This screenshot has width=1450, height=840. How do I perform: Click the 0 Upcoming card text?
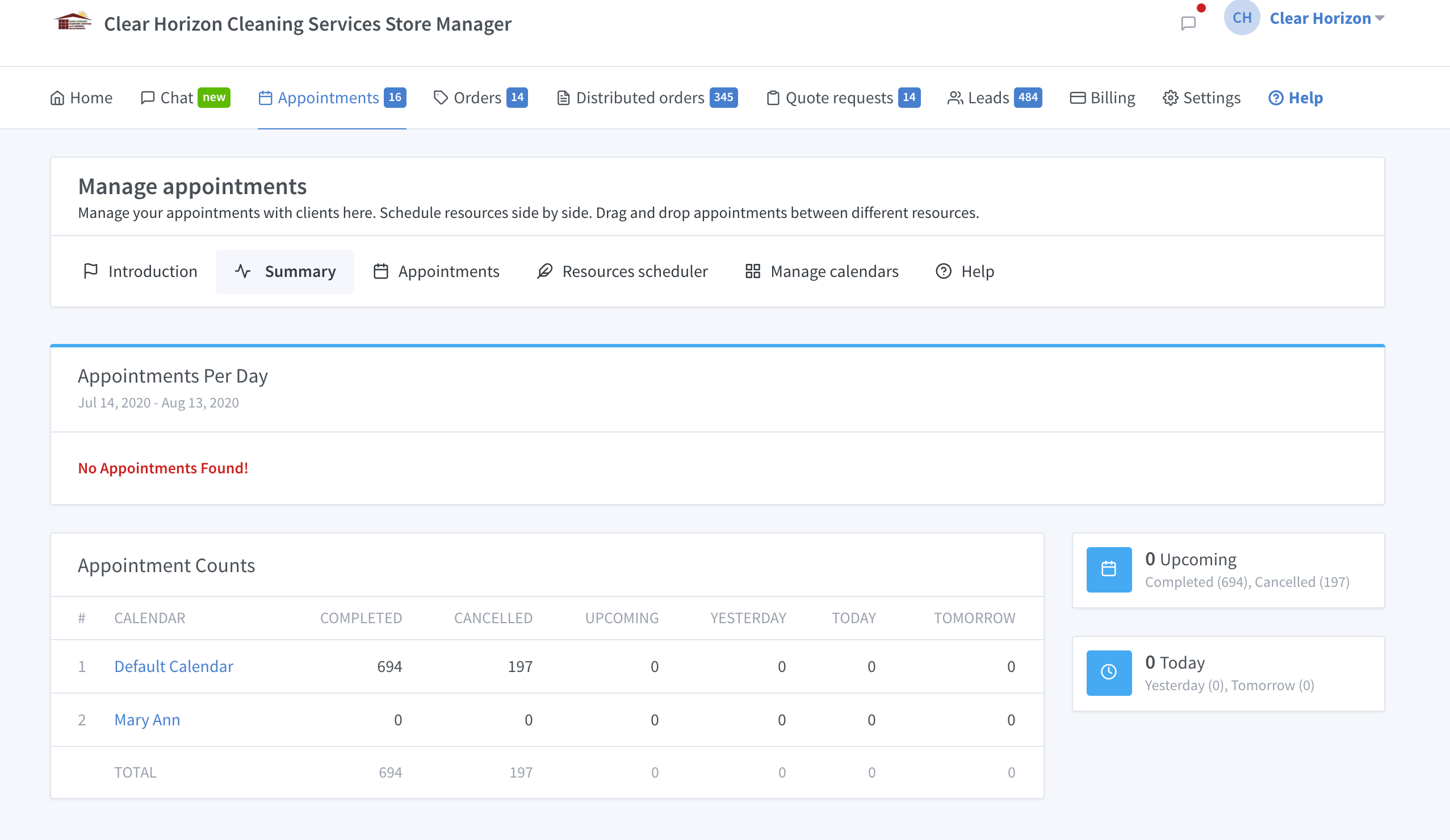point(1191,559)
